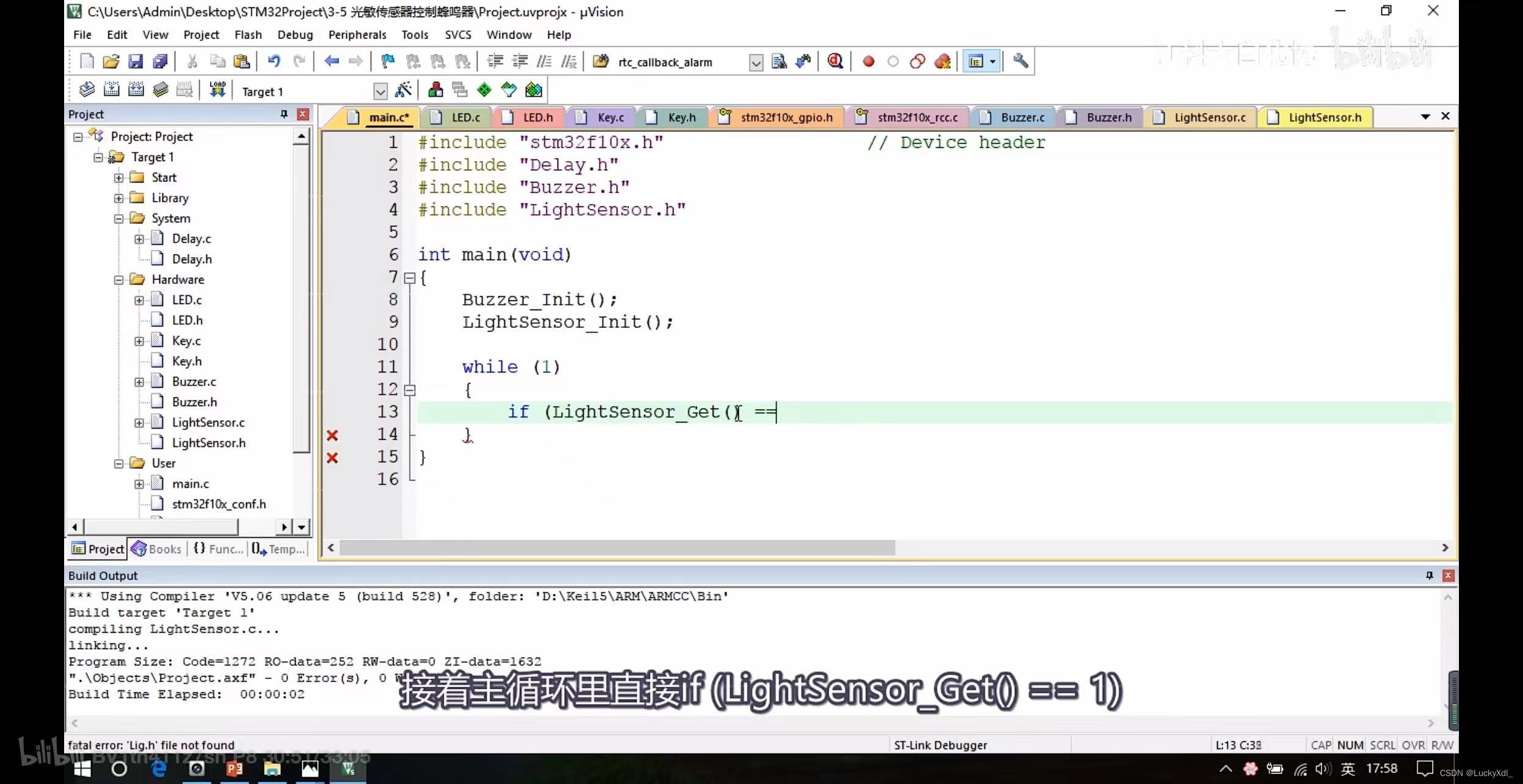Open the Configuration wrench icon
Screen dimensions: 1523x784
1020,61
